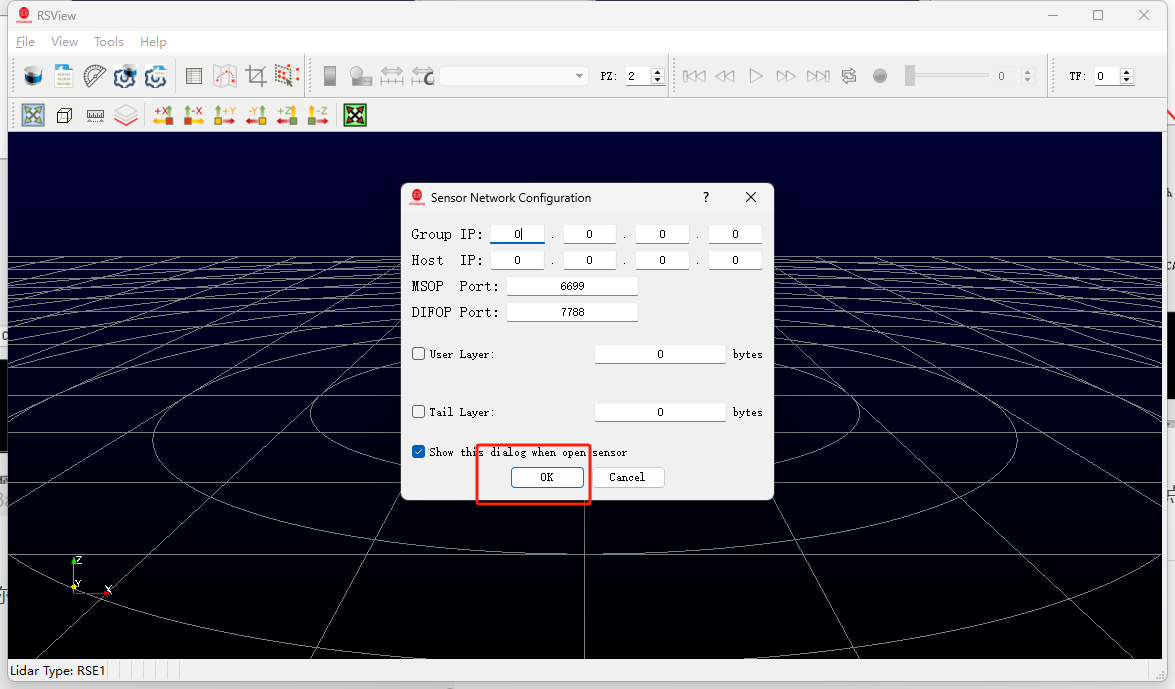Set view direction to -Z

point(318,115)
